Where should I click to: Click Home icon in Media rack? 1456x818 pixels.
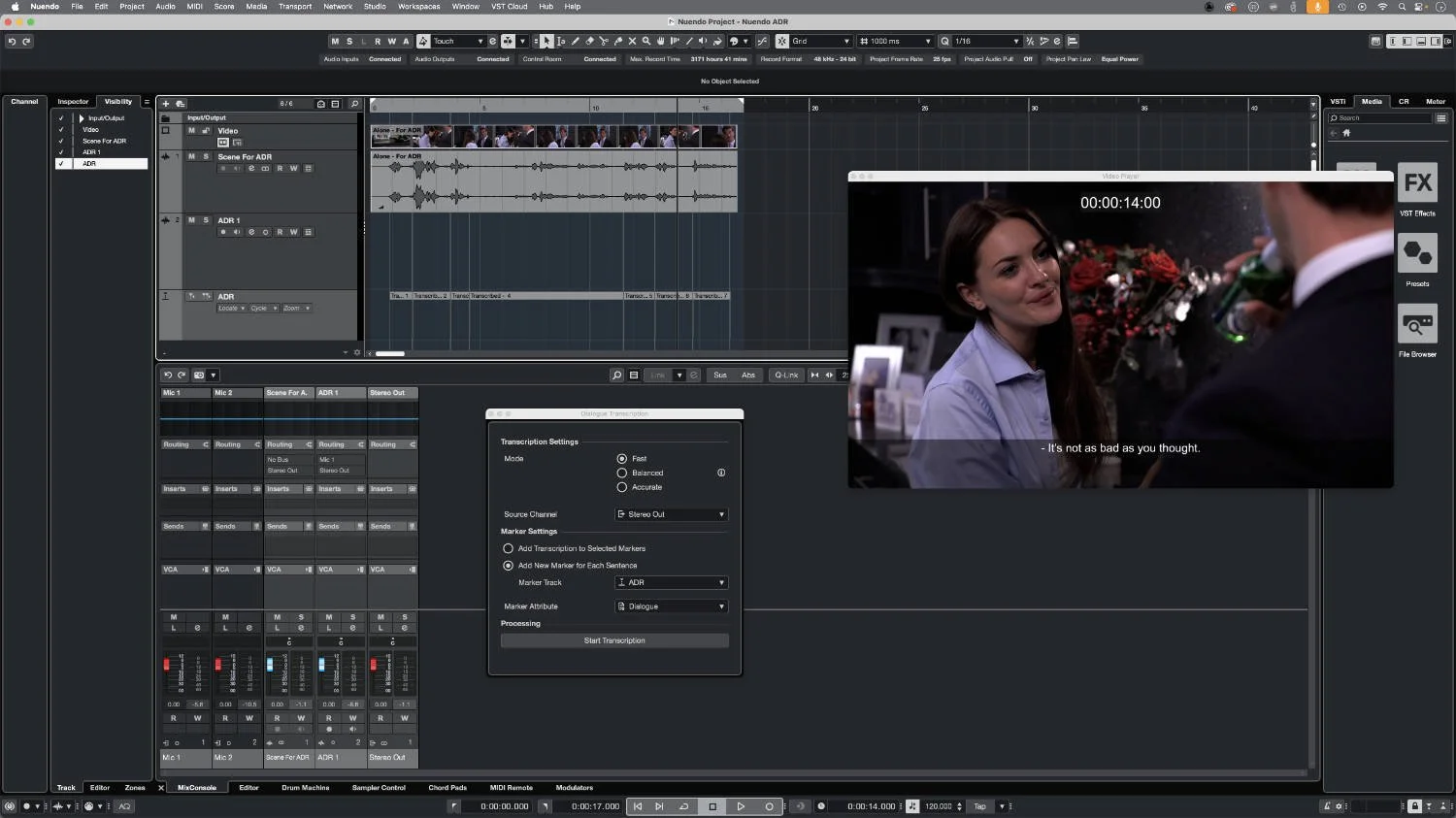pyautogui.click(x=1346, y=132)
